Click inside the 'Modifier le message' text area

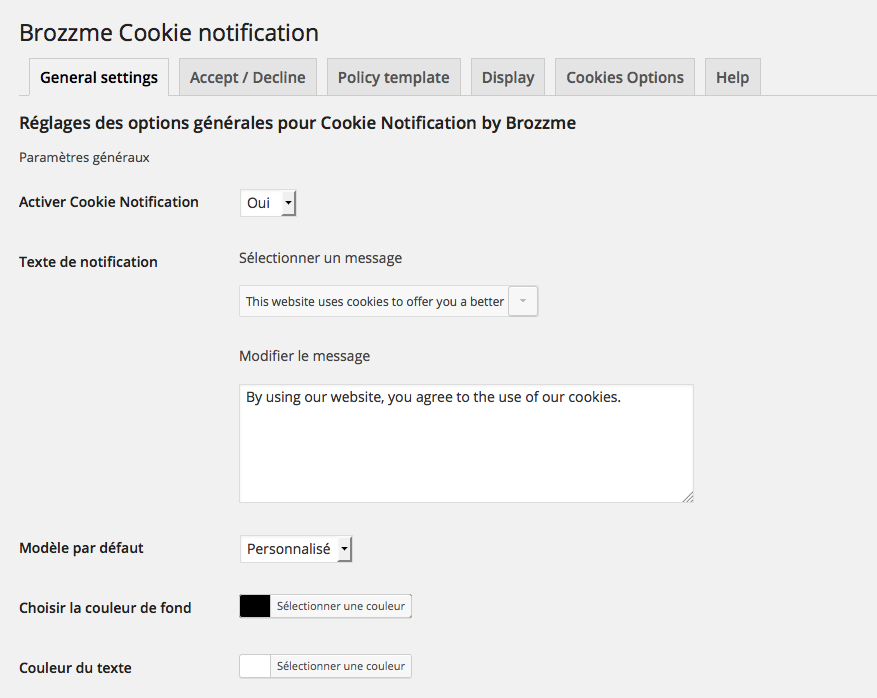coord(466,443)
